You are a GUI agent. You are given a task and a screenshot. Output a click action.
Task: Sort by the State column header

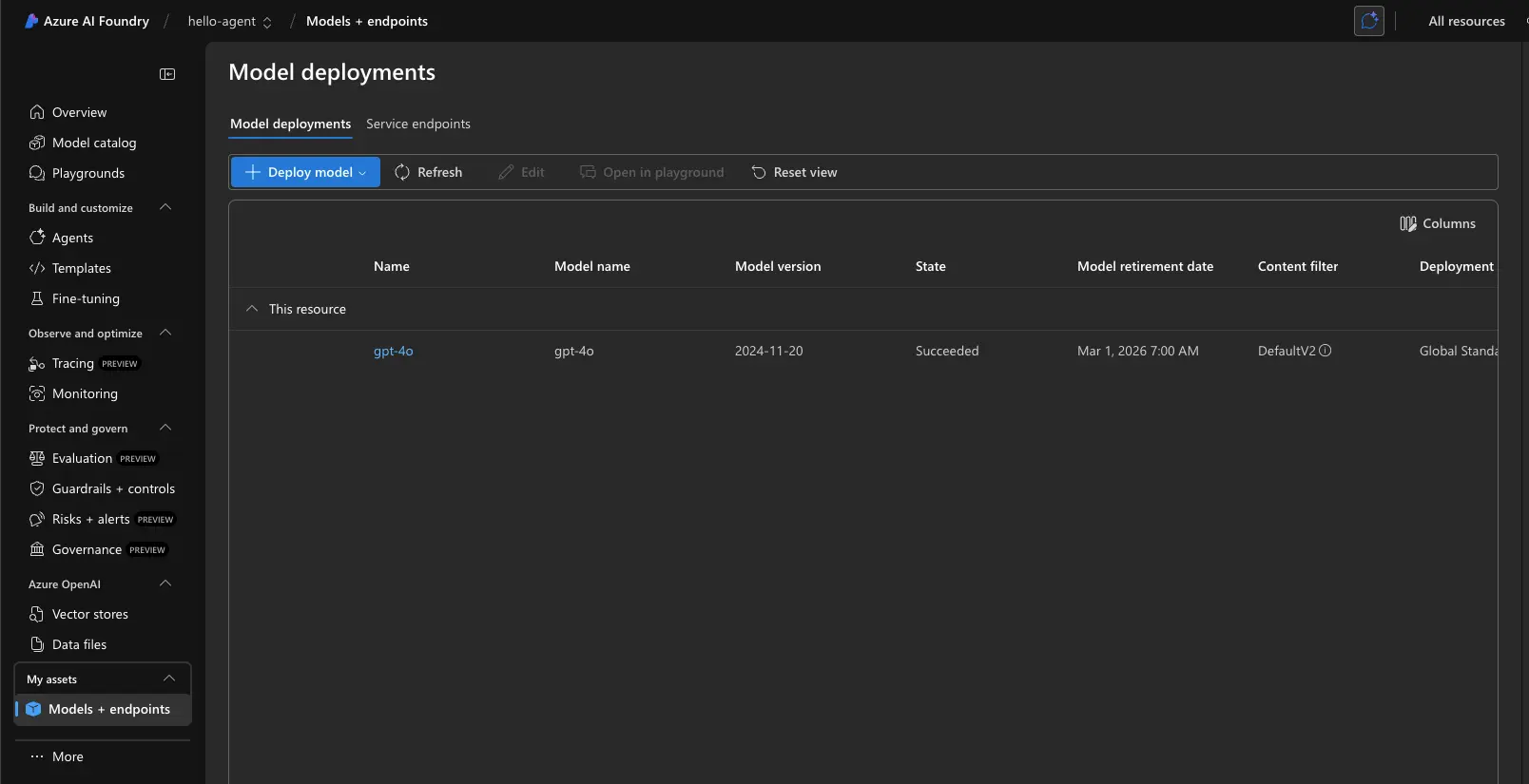click(931, 266)
